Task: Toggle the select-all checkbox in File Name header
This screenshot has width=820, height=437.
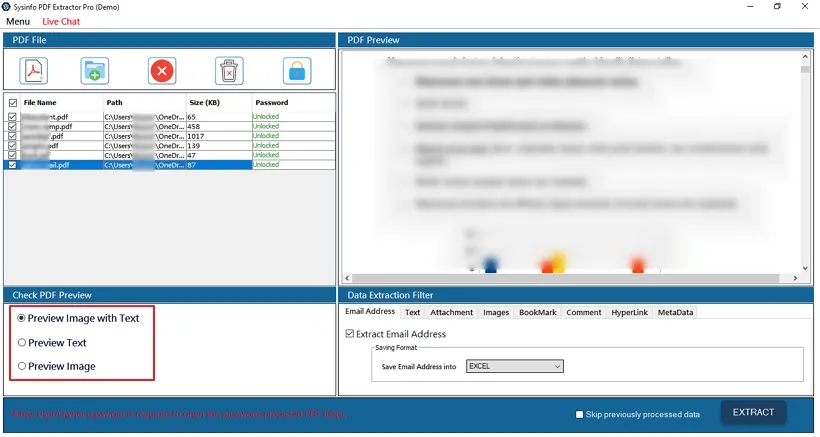Action: point(13,103)
